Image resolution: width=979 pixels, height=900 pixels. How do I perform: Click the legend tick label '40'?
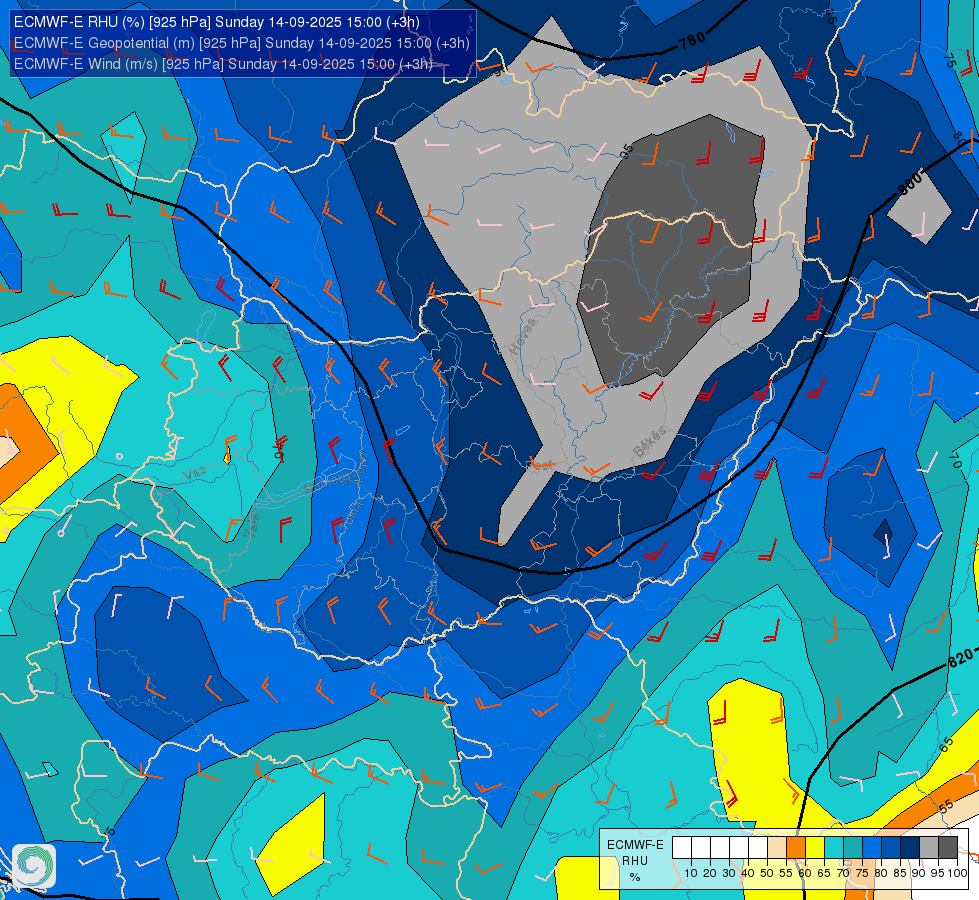click(x=748, y=873)
